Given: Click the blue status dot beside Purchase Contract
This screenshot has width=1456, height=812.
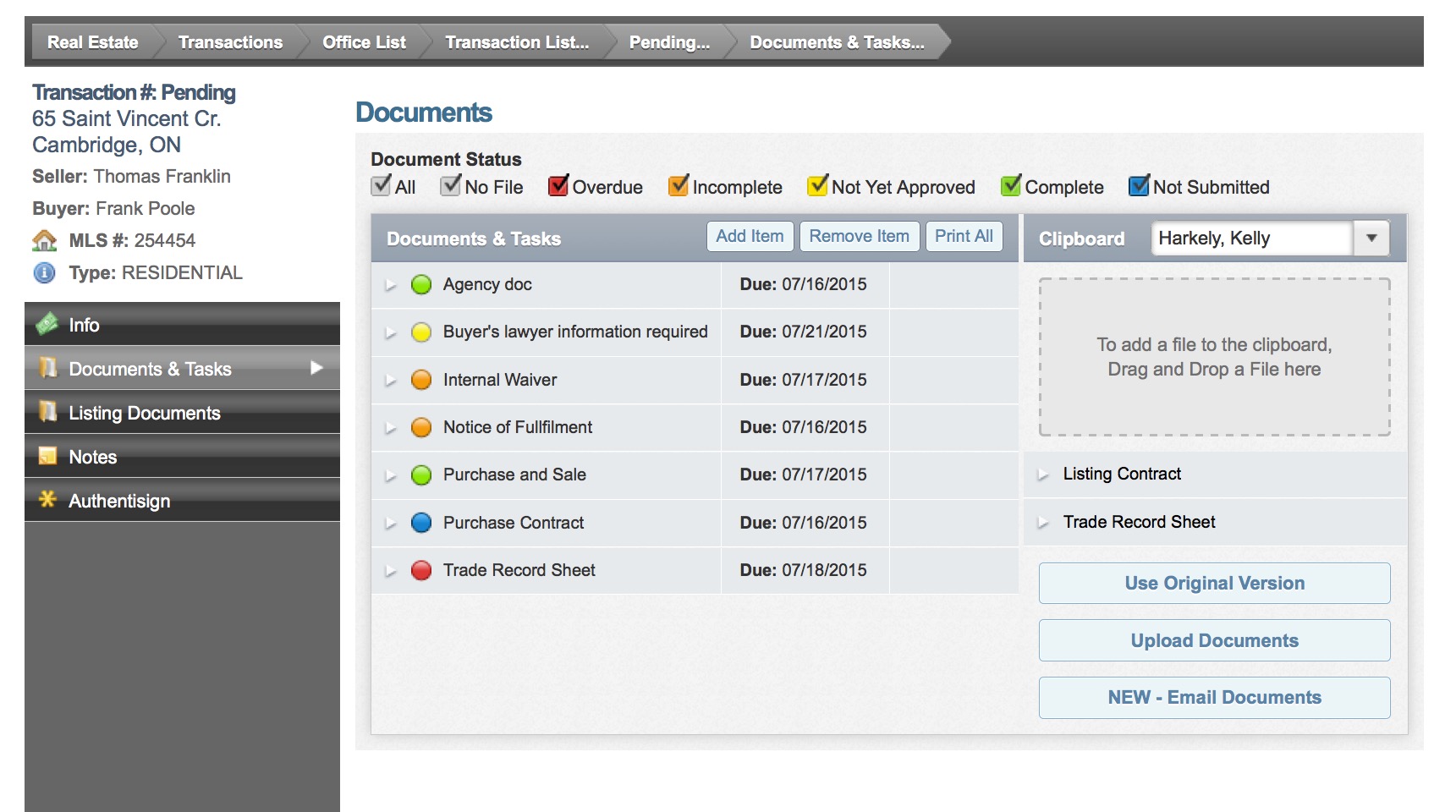Looking at the screenshot, I should 421,522.
